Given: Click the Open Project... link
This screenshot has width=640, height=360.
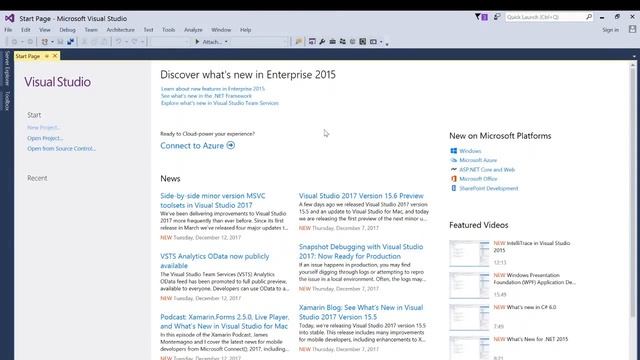Looking at the screenshot, I should click(x=45, y=138).
